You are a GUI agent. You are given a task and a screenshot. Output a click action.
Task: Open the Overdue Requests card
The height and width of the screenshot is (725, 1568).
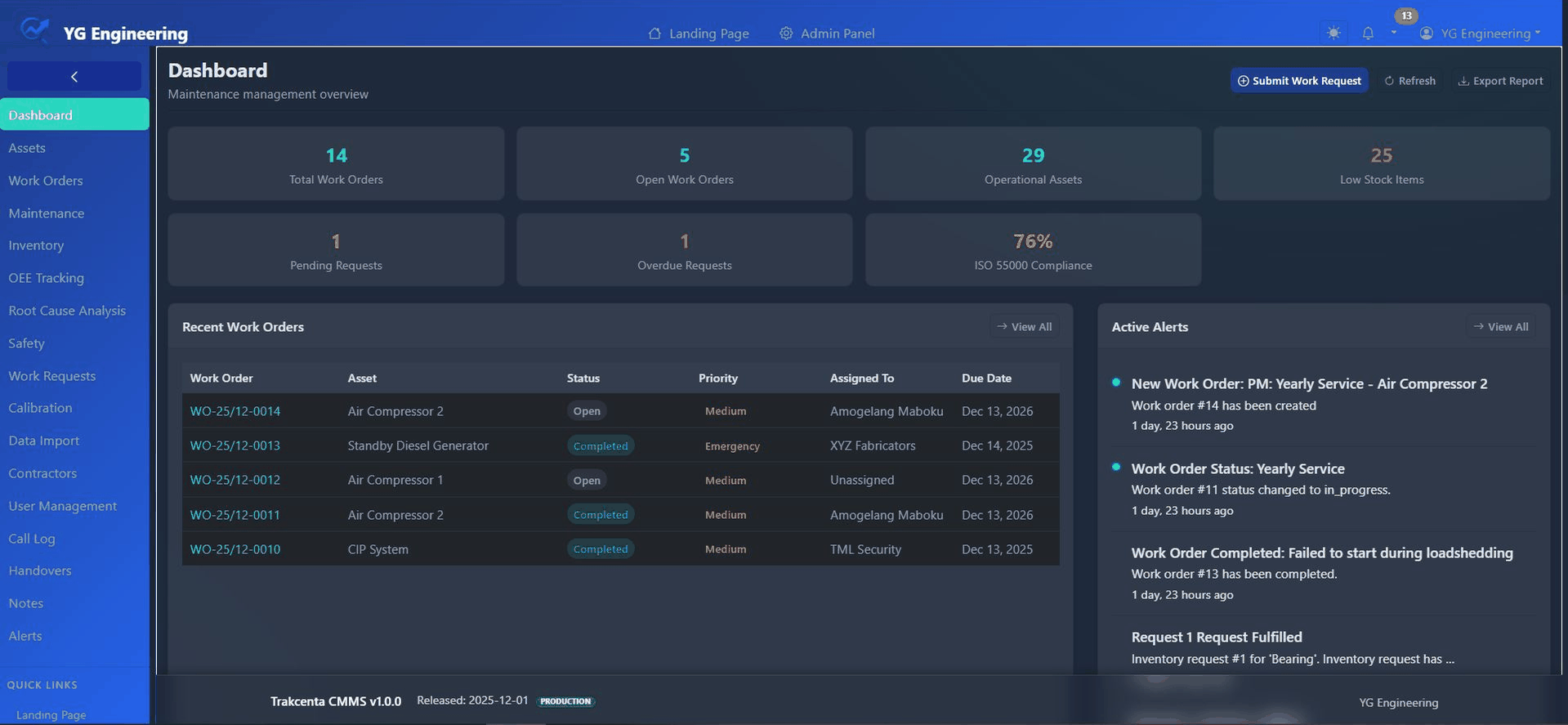(x=685, y=250)
